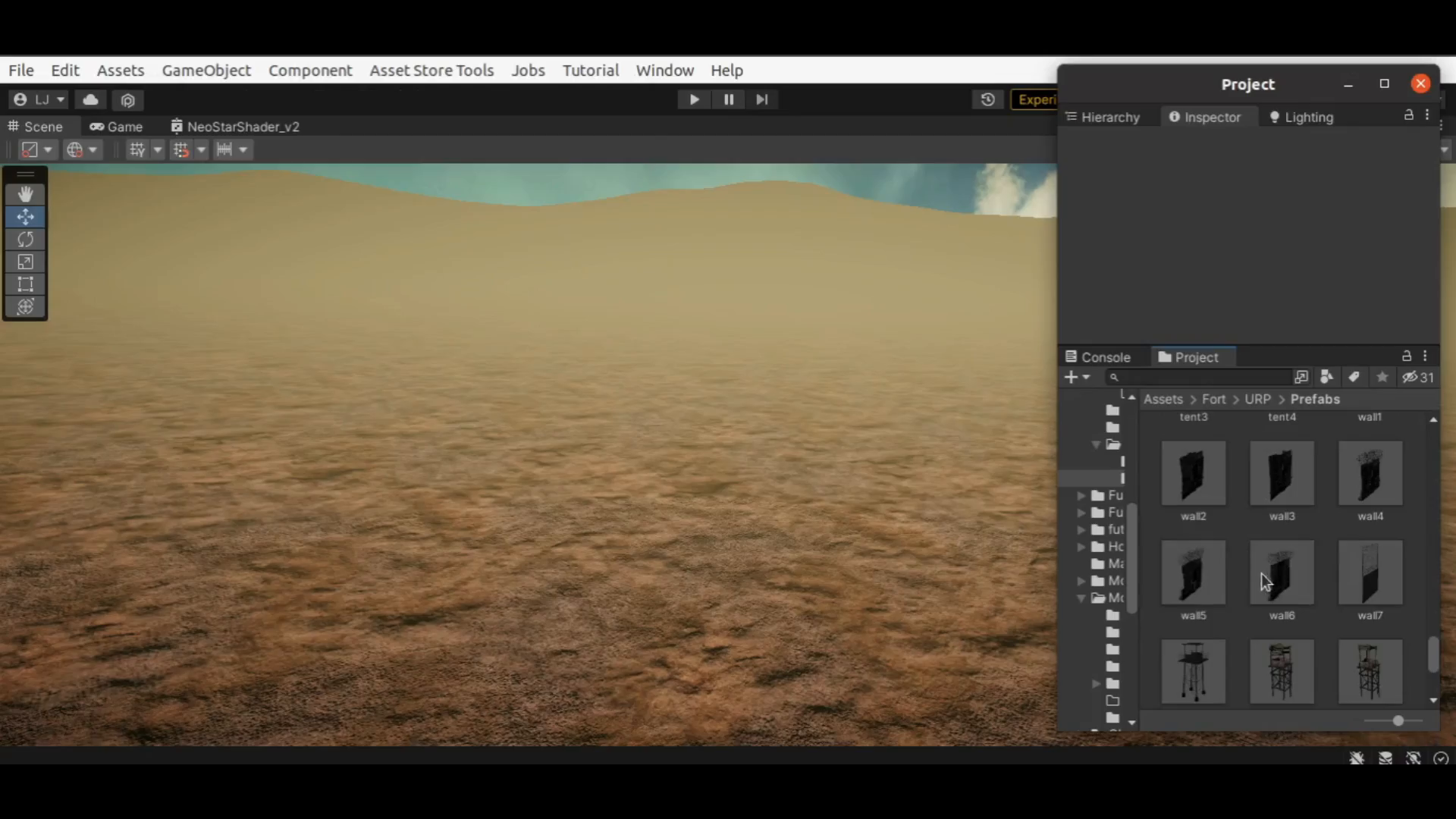Select the Rotate tool
The height and width of the screenshot is (819, 1456).
(x=25, y=240)
